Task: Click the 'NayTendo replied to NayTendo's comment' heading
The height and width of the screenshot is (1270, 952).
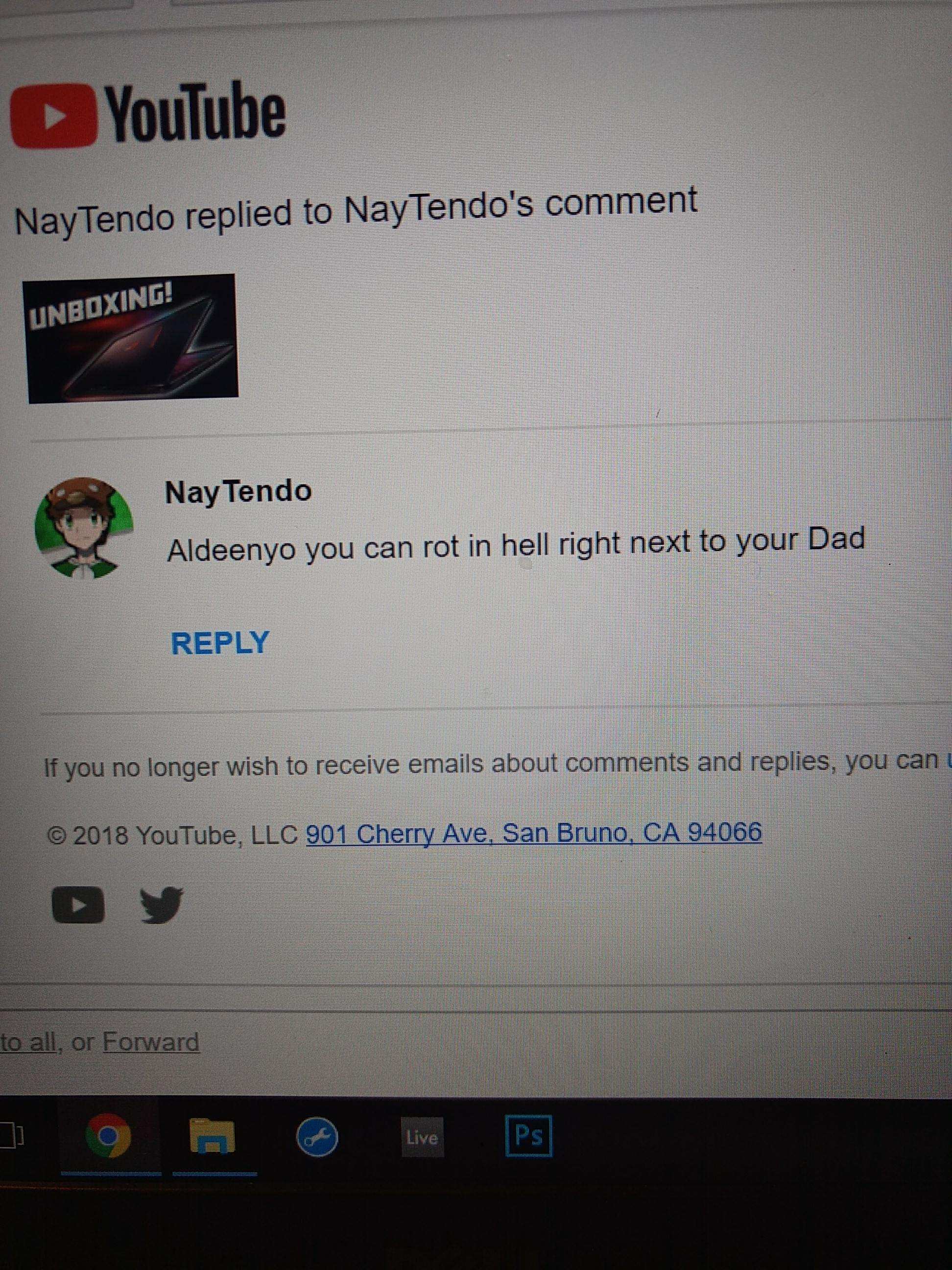Action: (356, 212)
